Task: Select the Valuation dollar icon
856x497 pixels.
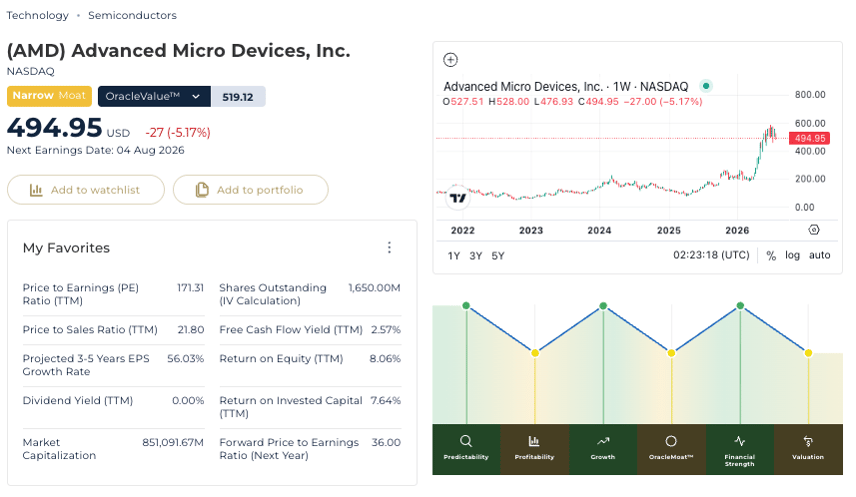Action: [x=808, y=441]
